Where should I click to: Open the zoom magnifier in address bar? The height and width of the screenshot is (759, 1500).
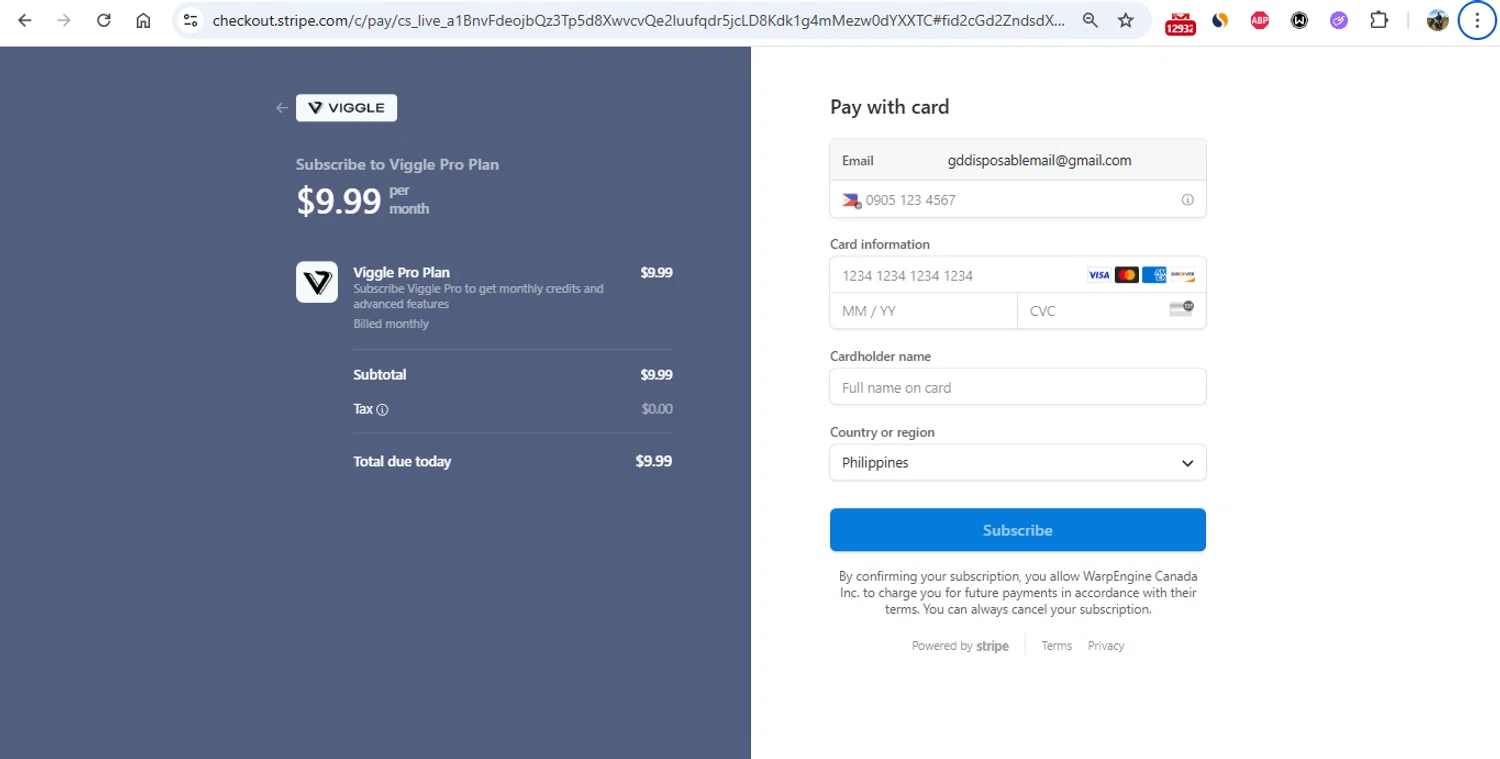point(1091,20)
